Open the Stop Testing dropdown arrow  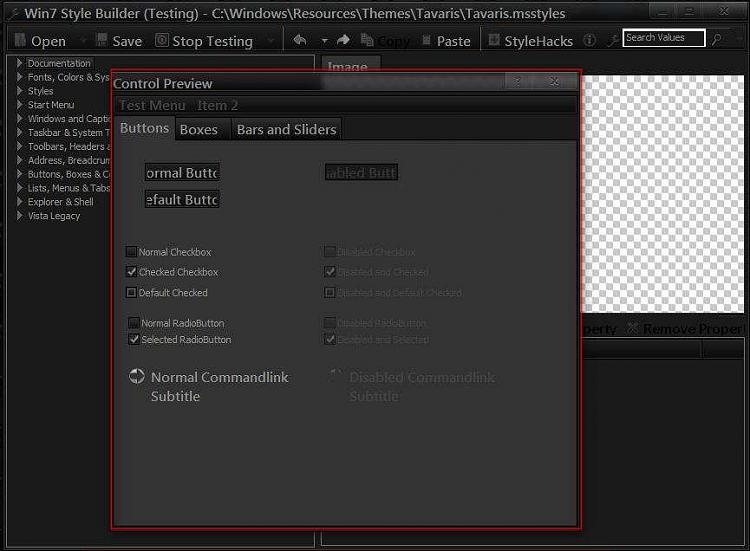[x=271, y=41]
